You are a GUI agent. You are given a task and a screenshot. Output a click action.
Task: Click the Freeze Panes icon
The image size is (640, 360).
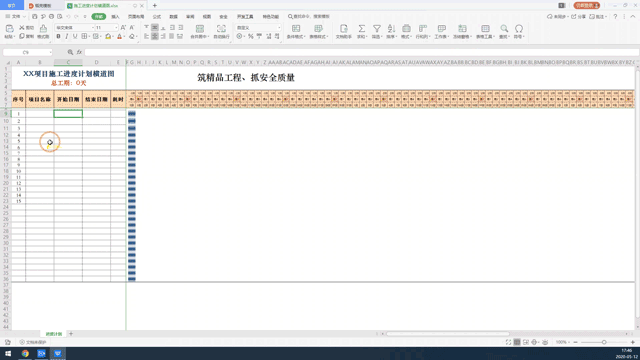tap(462, 29)
